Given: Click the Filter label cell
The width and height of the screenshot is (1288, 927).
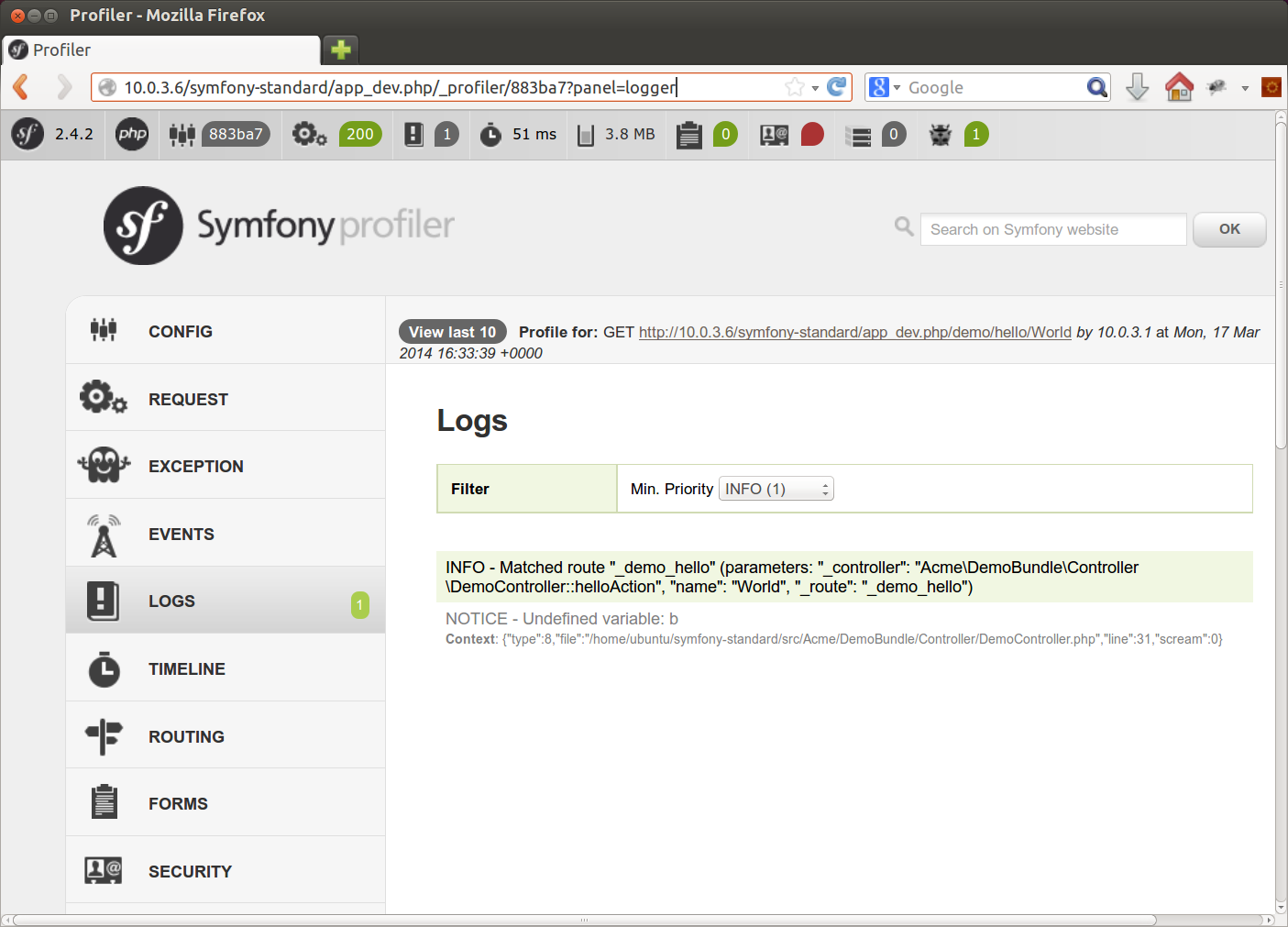Looking at the screenshot, I should pyautogui.click(x=527, y=489).
